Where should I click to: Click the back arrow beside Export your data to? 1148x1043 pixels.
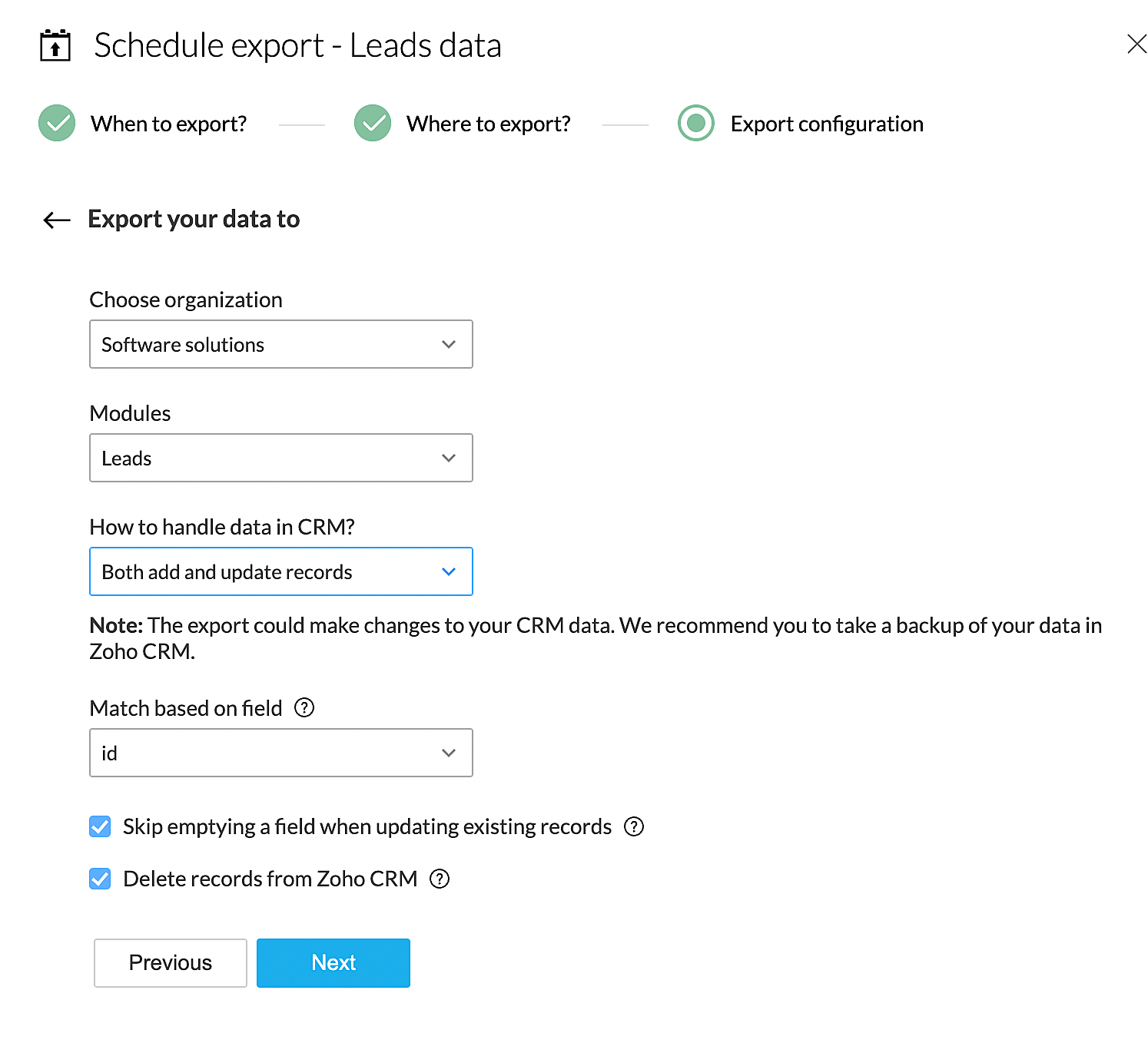[x=57, y=220]
